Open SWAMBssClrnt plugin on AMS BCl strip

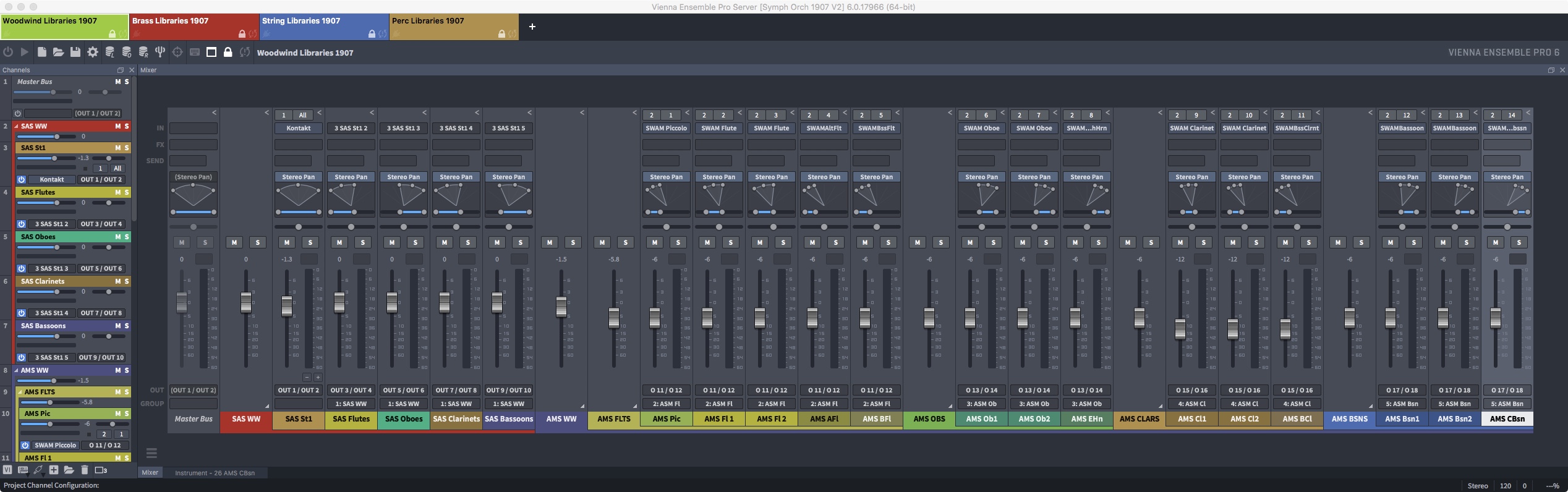[x=1297, y=129]
